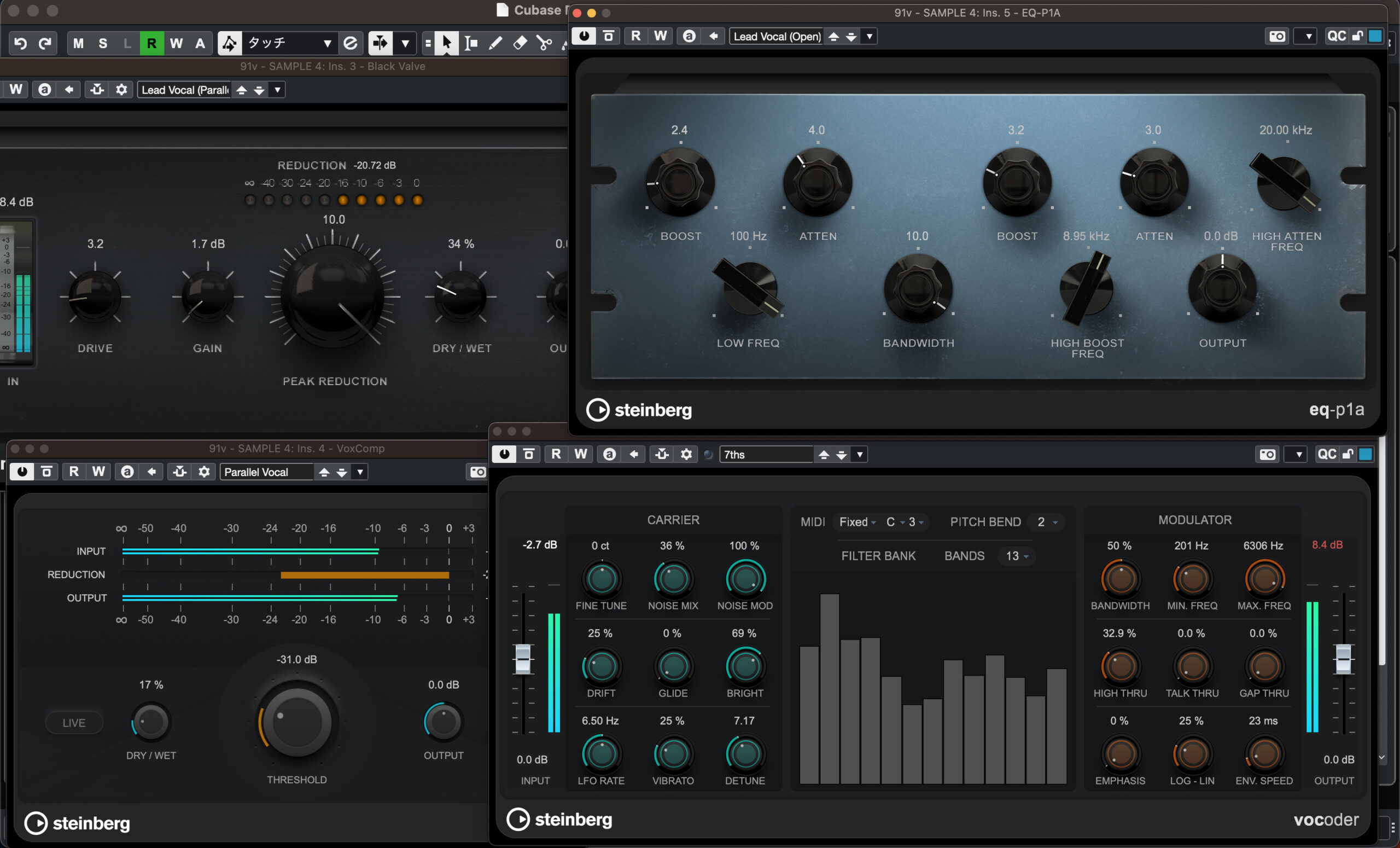1400x848 pixels.
Task: Click the global A button in toolbar
Action: click(200, 43)
